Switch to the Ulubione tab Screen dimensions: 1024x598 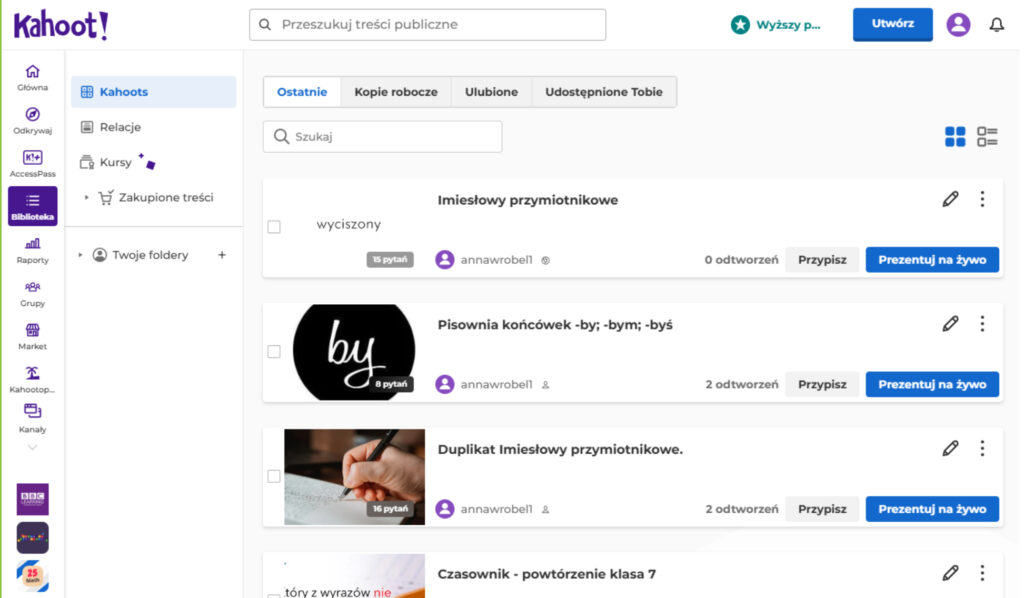pos(491,92)
